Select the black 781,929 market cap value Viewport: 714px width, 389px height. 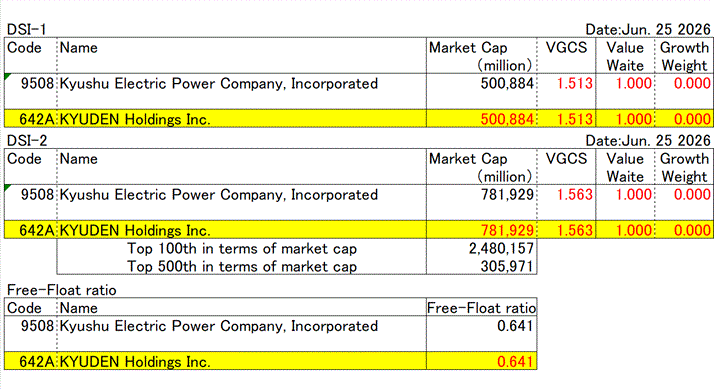507,194
